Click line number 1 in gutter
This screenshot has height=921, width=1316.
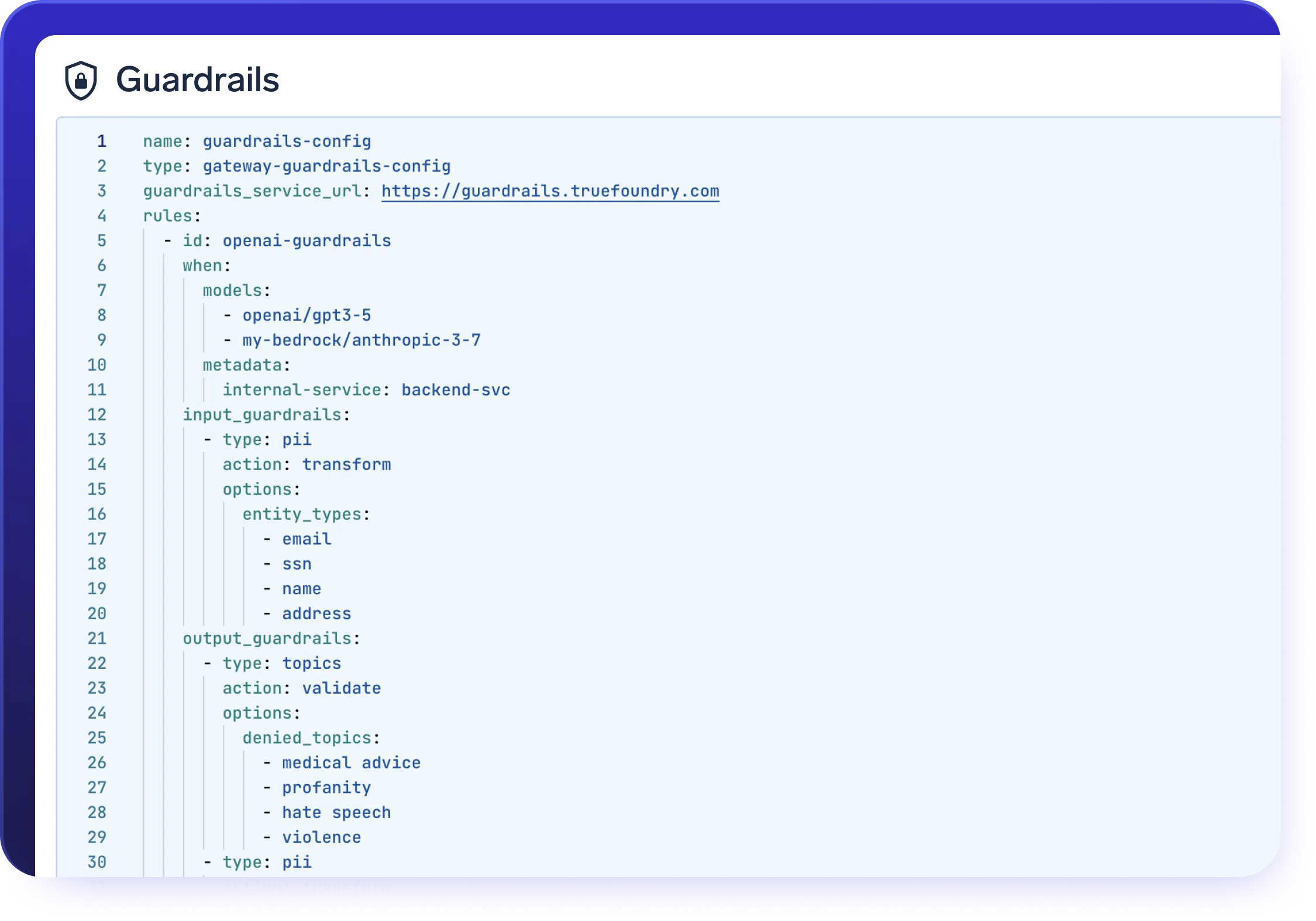tap(102, 142)
